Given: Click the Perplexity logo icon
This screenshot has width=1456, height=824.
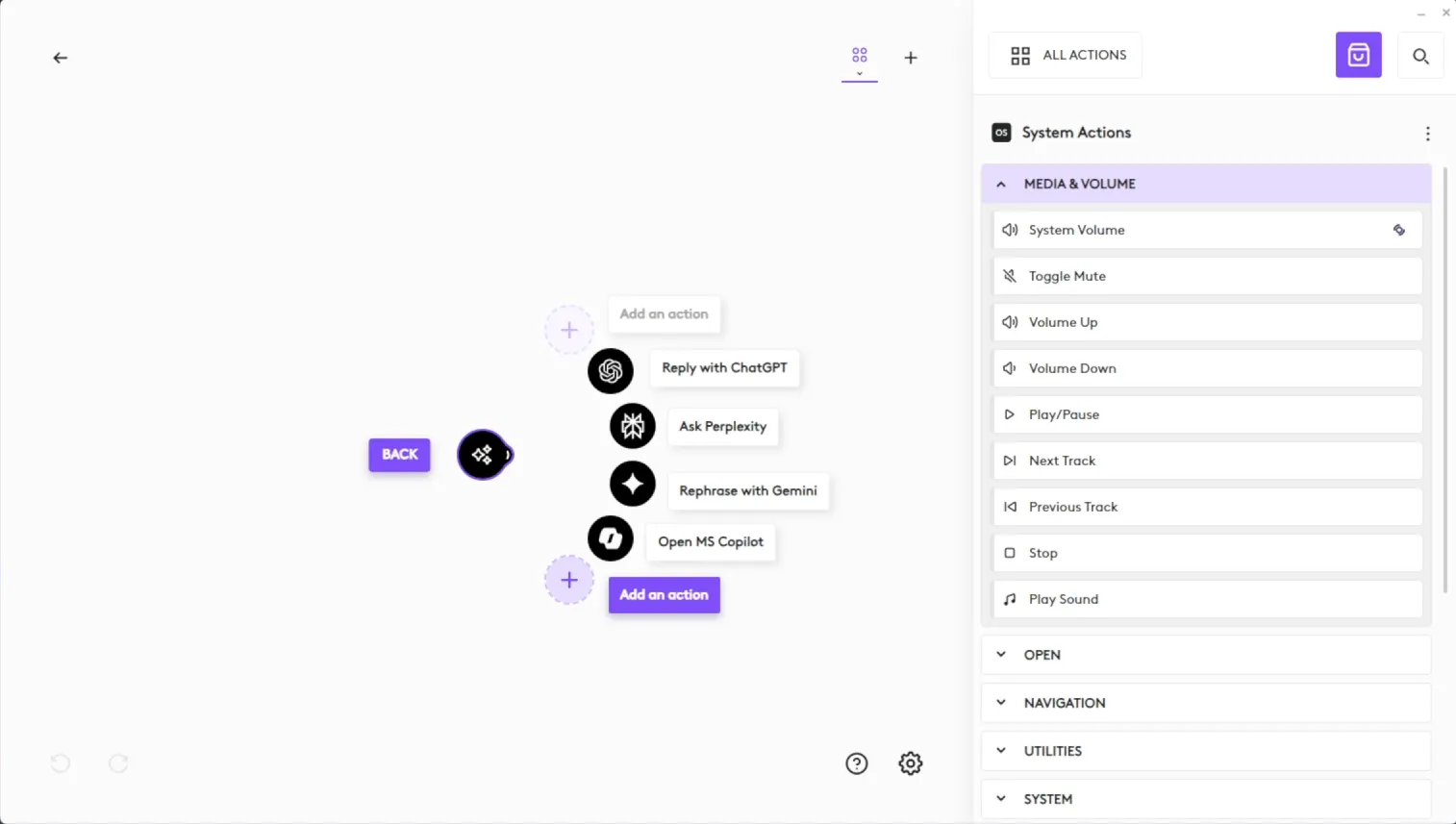Looking at the screenshot, I should (x=633, y=426).
